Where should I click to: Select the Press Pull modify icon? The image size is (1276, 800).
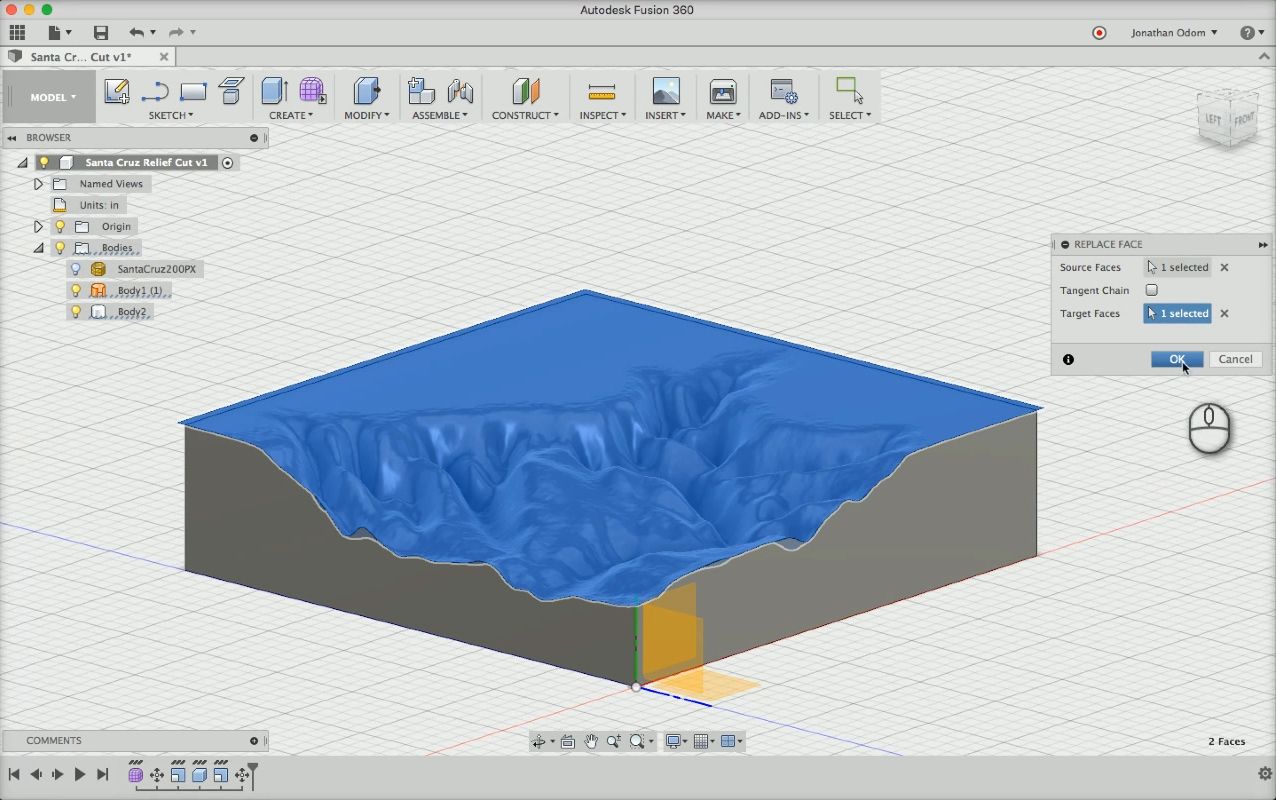(x=366, y=92)
